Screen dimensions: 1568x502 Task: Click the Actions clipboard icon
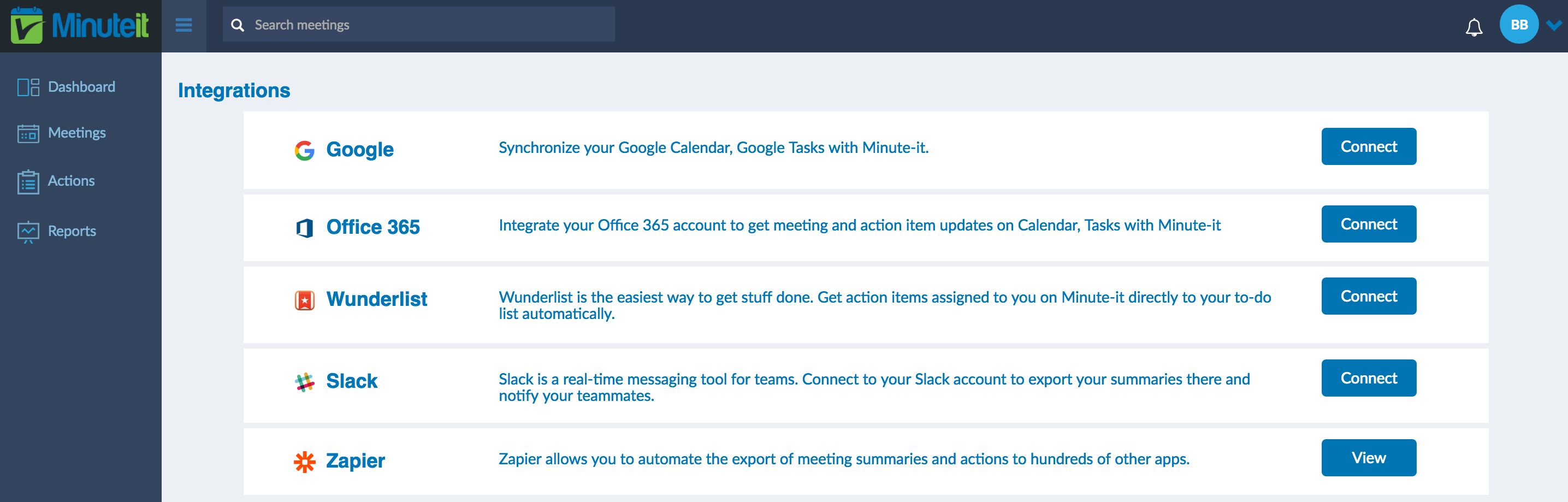tap(28, 181)
